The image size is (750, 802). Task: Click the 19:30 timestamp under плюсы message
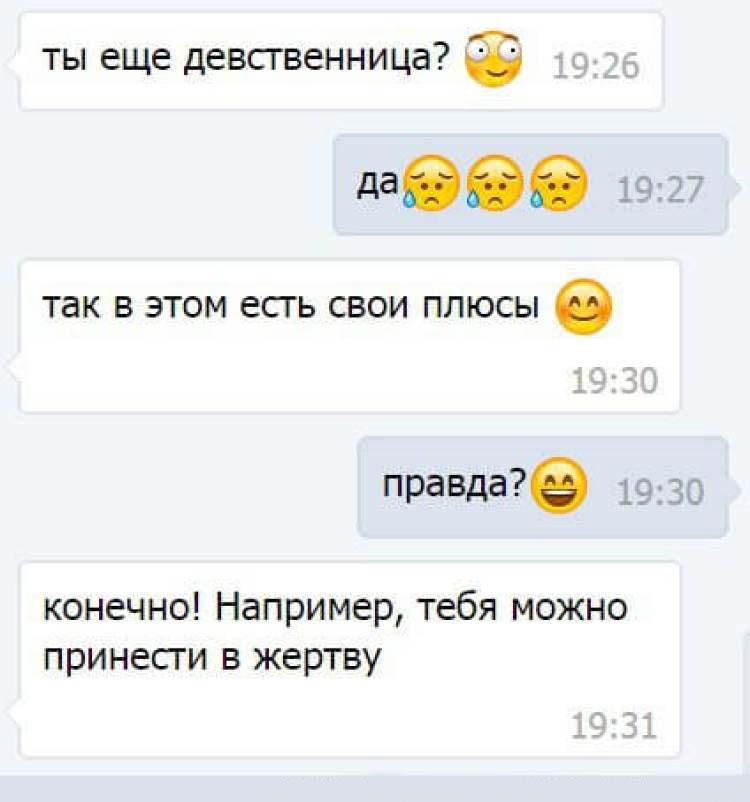pyautogui.click(x=614, y=381)
